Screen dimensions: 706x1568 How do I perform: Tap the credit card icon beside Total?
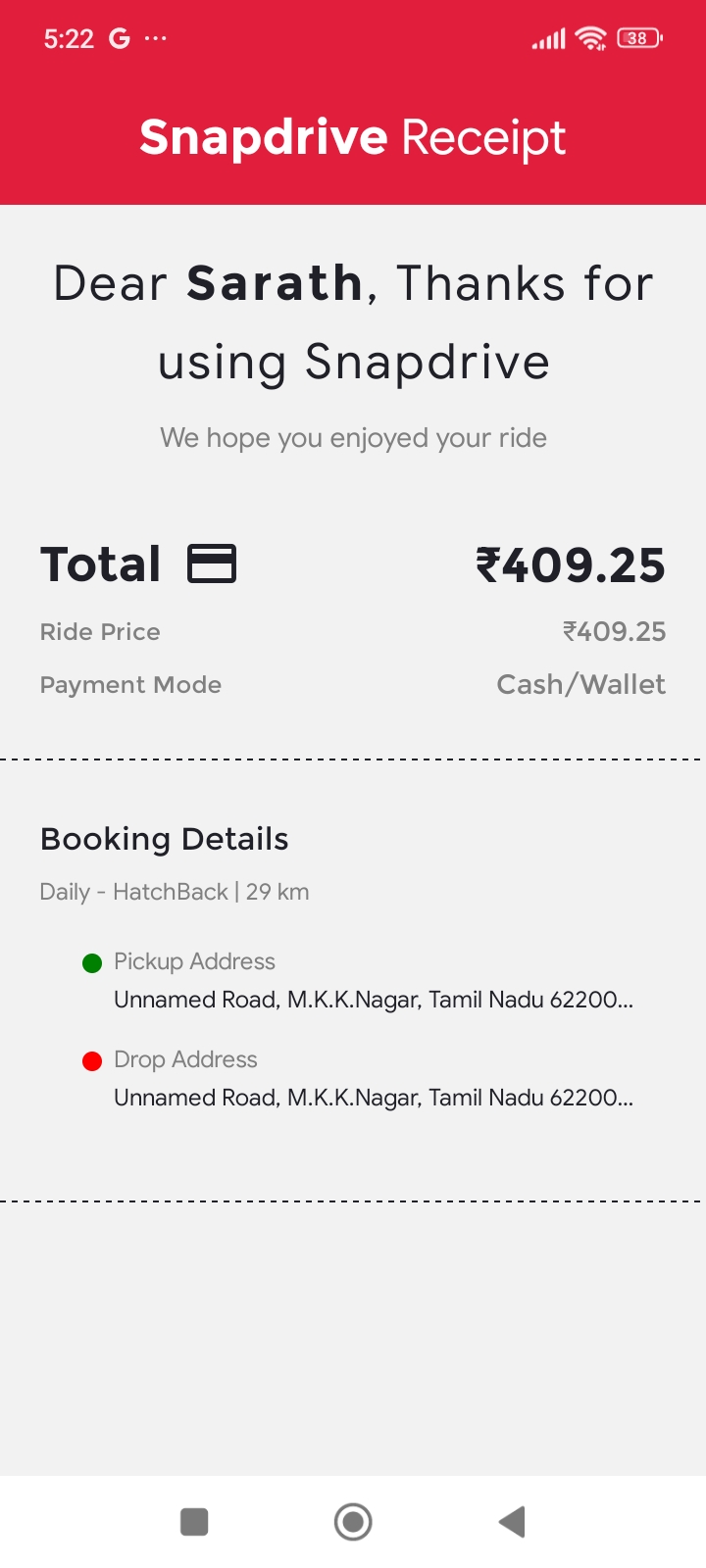(x=212, y=563)
